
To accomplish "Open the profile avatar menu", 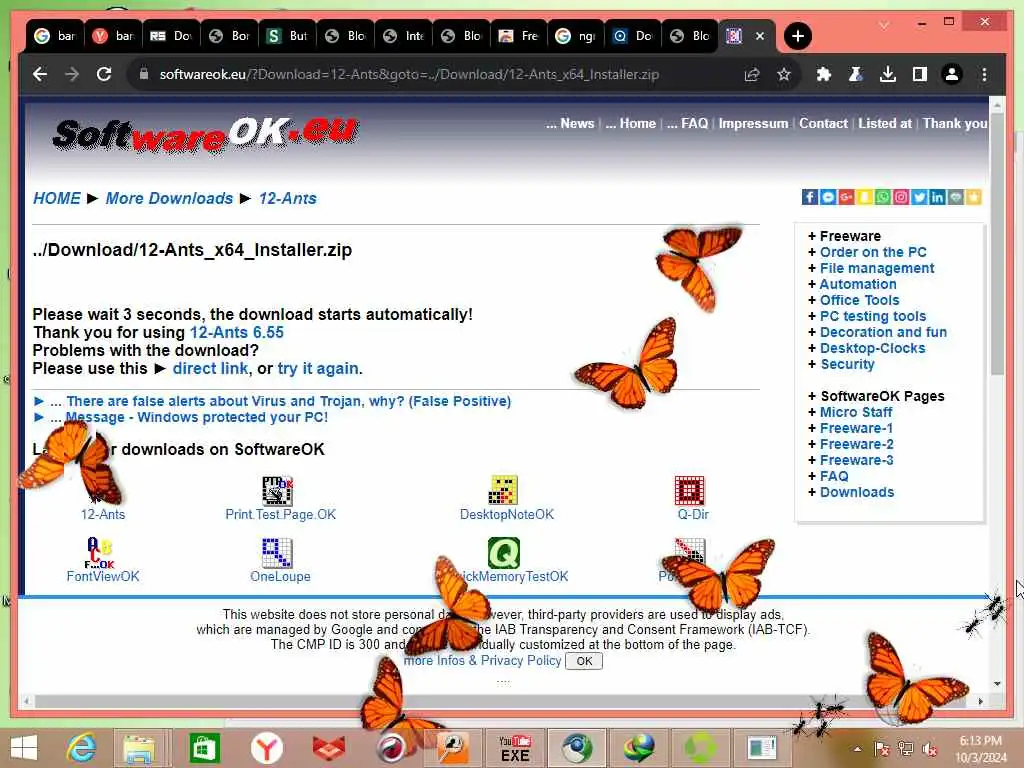I will coord(952,74).
